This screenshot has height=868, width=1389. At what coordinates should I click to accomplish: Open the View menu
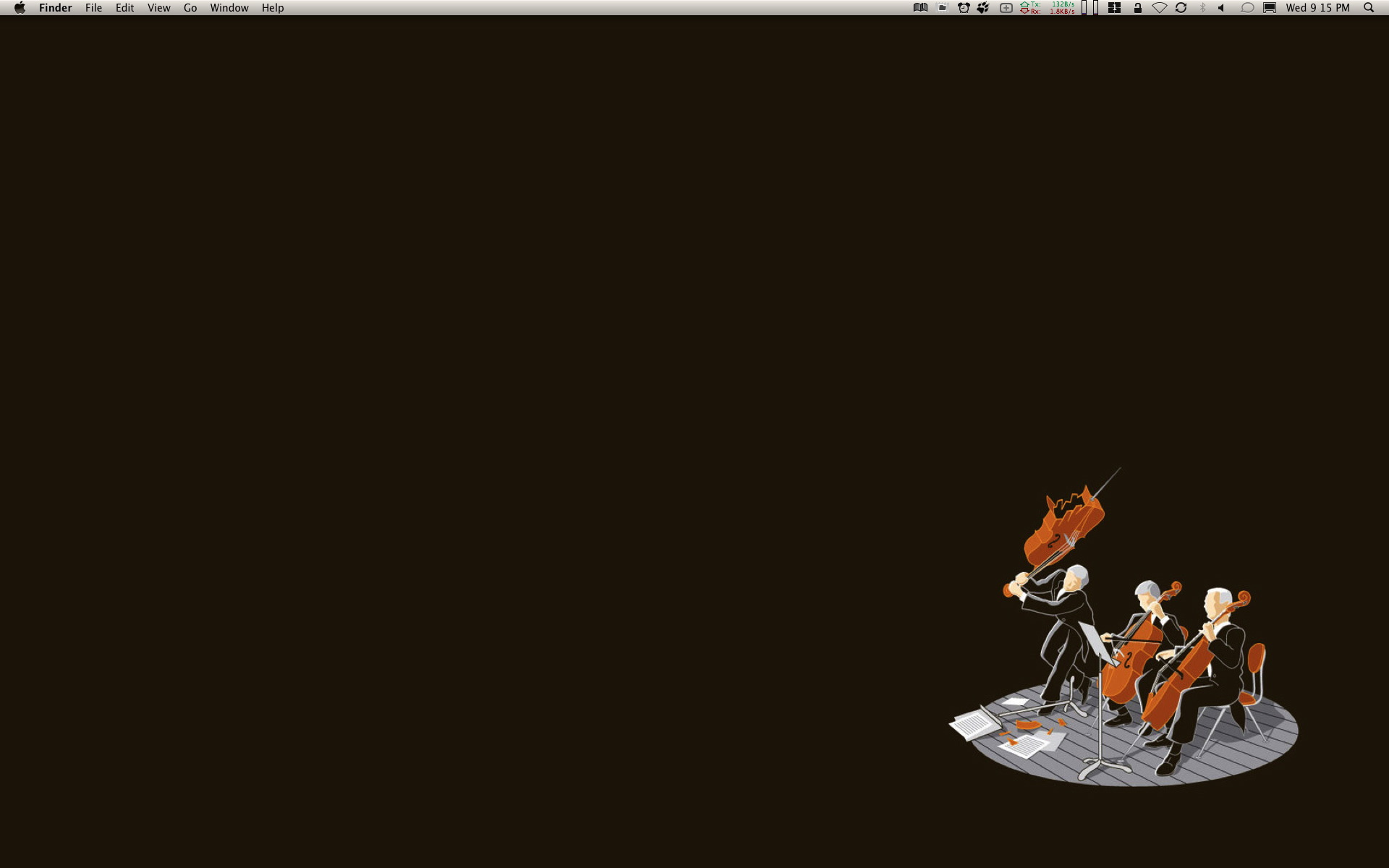point(158,8)
